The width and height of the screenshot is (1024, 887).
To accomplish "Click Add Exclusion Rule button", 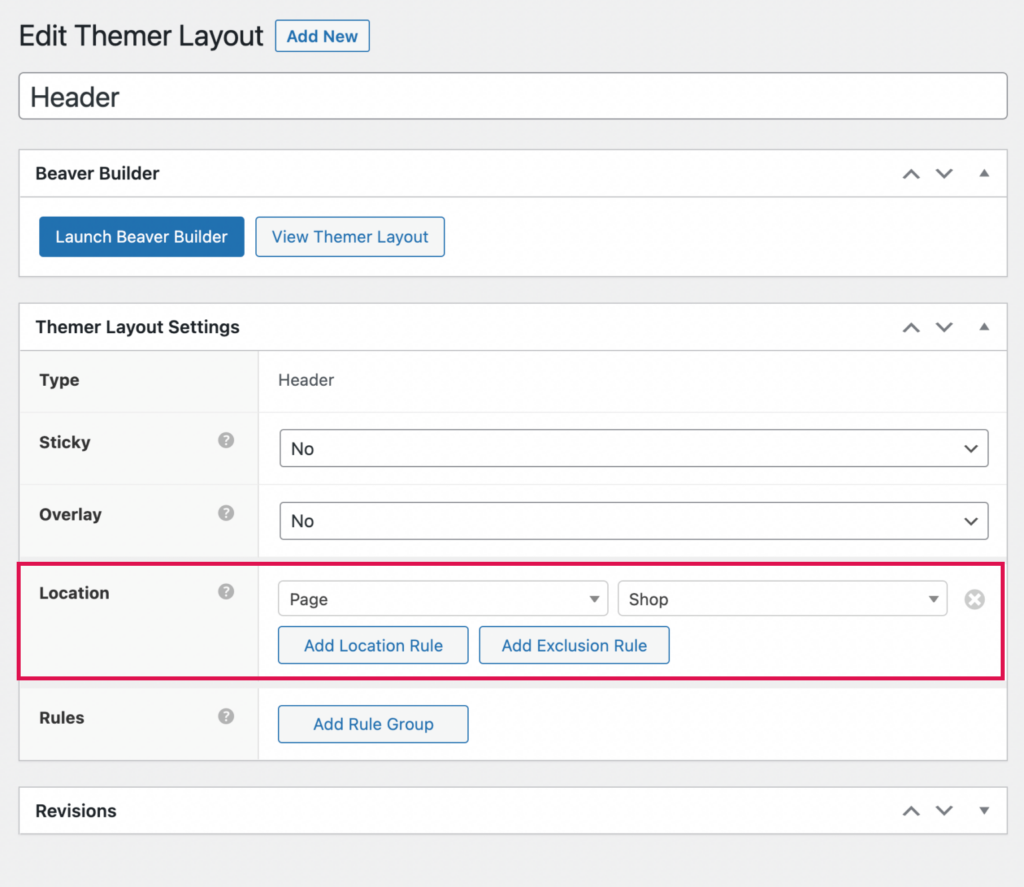I will (x=574, y=645).
